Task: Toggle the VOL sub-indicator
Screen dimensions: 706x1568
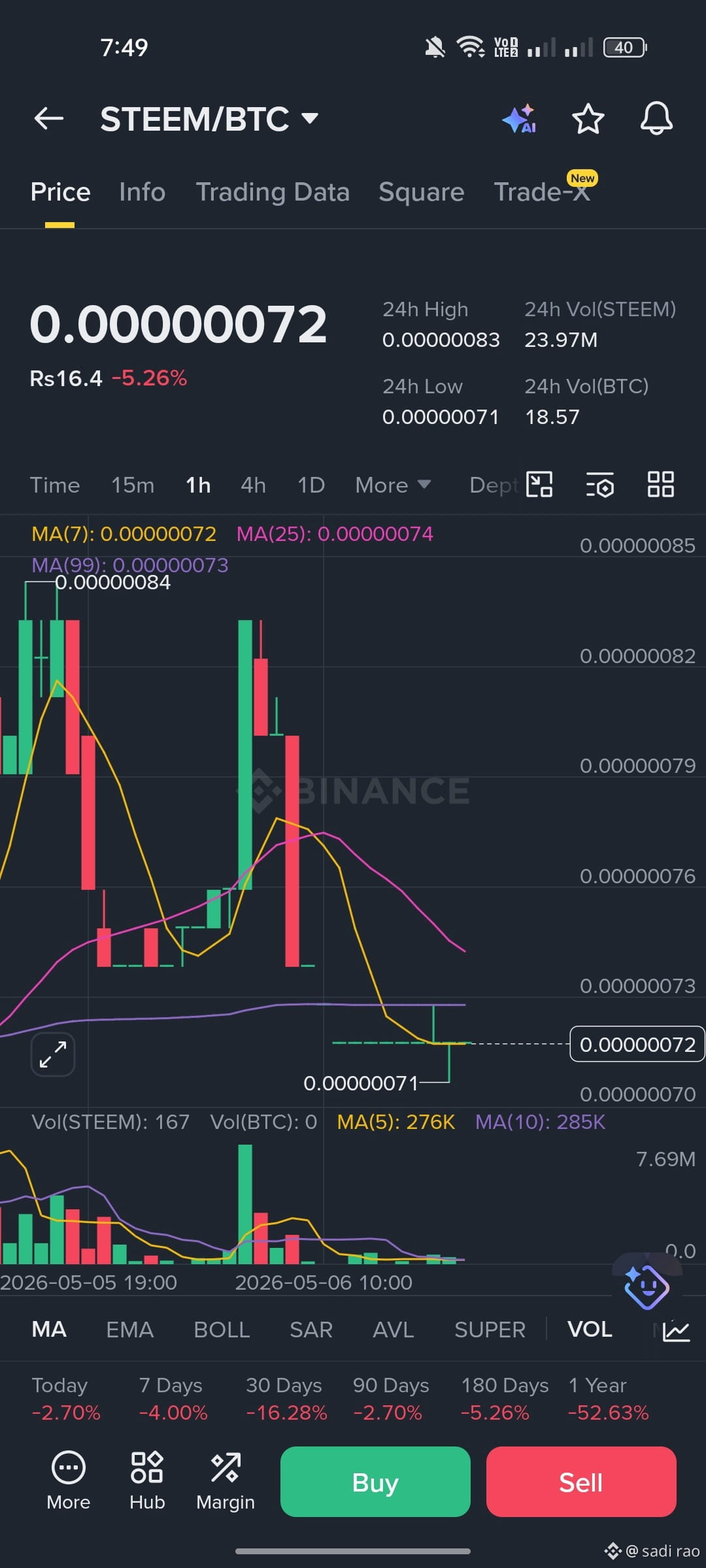Action: [x=590, y=1330]
